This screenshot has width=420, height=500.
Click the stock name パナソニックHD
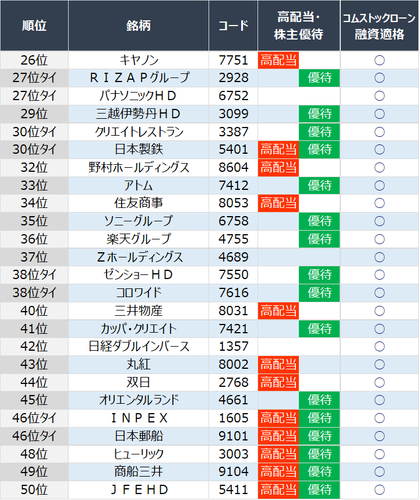pos(138,96)
